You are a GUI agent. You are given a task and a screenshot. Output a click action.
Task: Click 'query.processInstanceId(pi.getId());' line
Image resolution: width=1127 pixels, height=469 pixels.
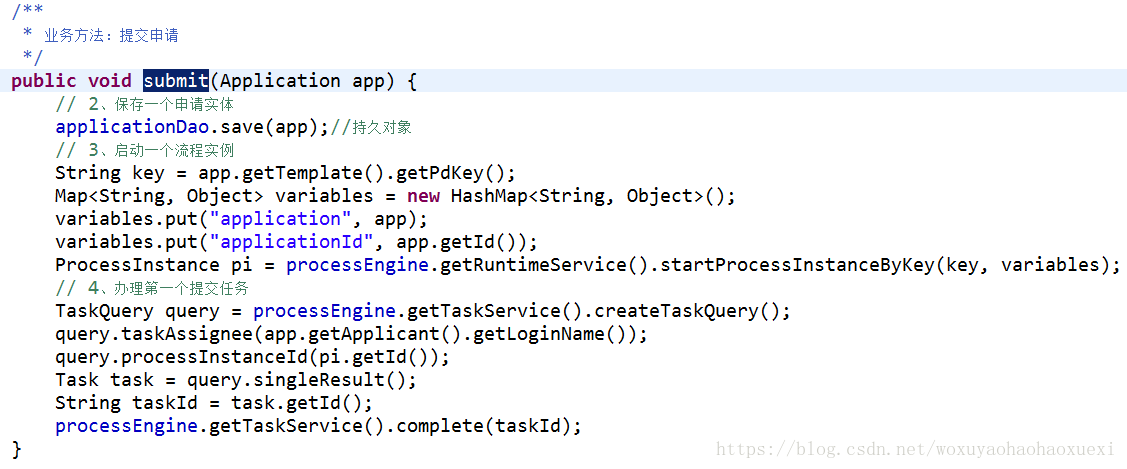click(x=252, y=357)
